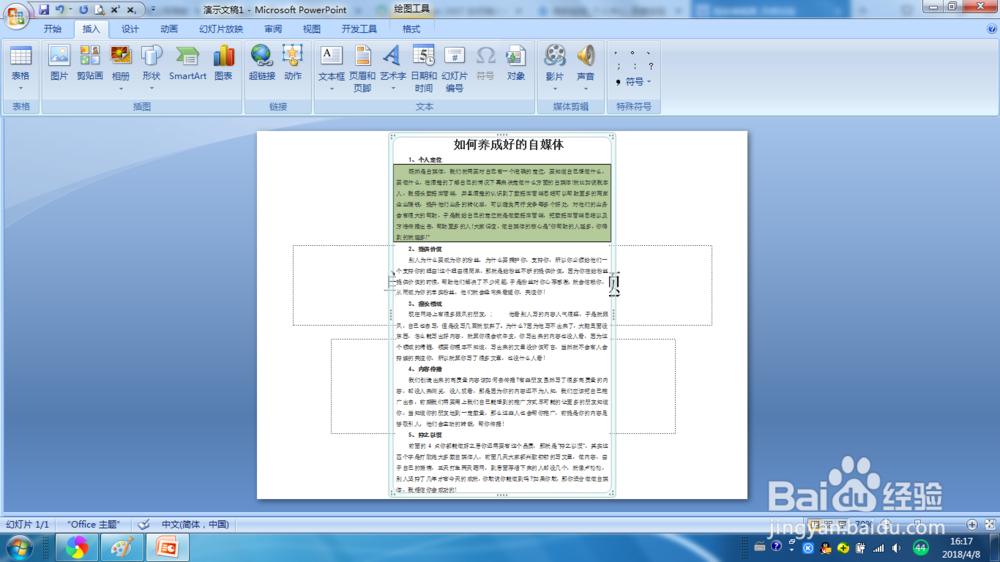Viewport: 1000px width, 562px height.
Task: Insert a SmartArt graphic
Action: coord(188,63)
